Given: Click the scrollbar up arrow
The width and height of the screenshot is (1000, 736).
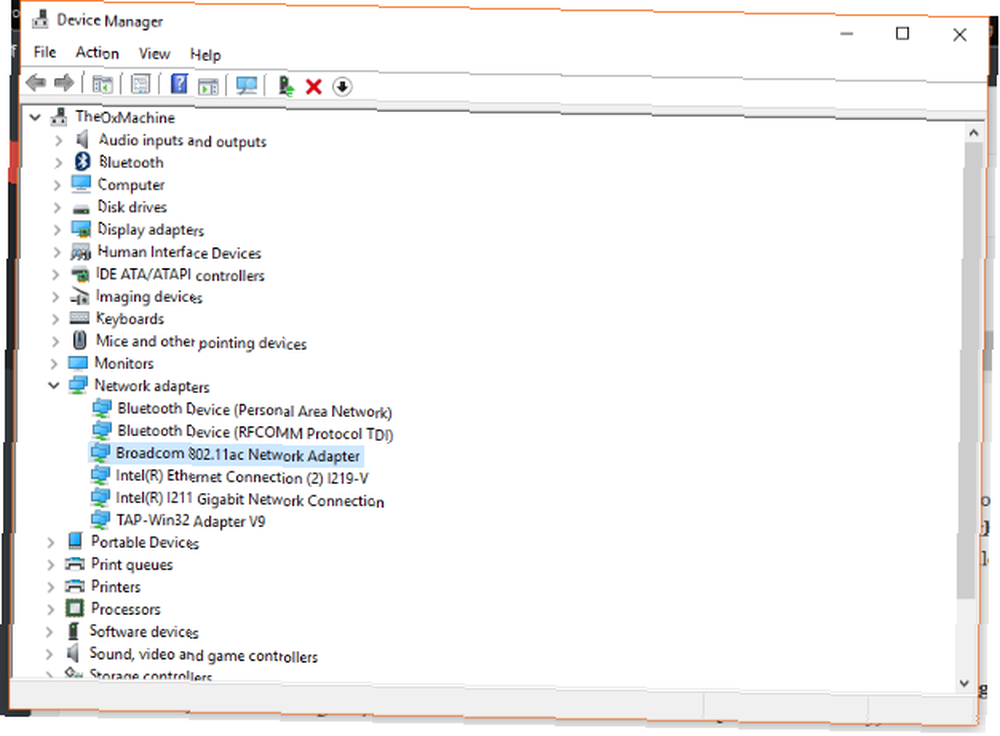Looking at the screenshot, I should coord(973,133).
